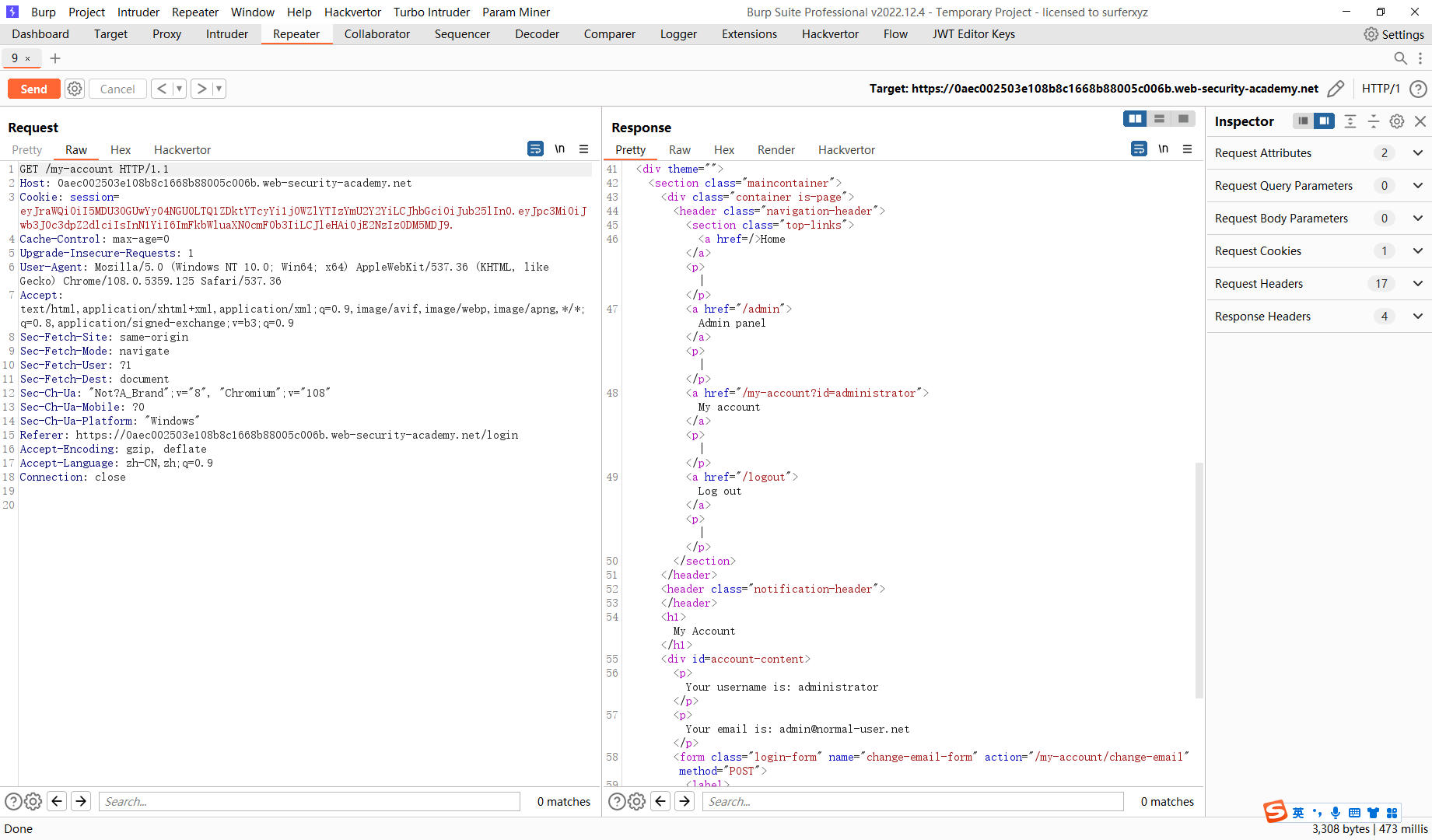Open Burp Settings

pos(1394,34)
